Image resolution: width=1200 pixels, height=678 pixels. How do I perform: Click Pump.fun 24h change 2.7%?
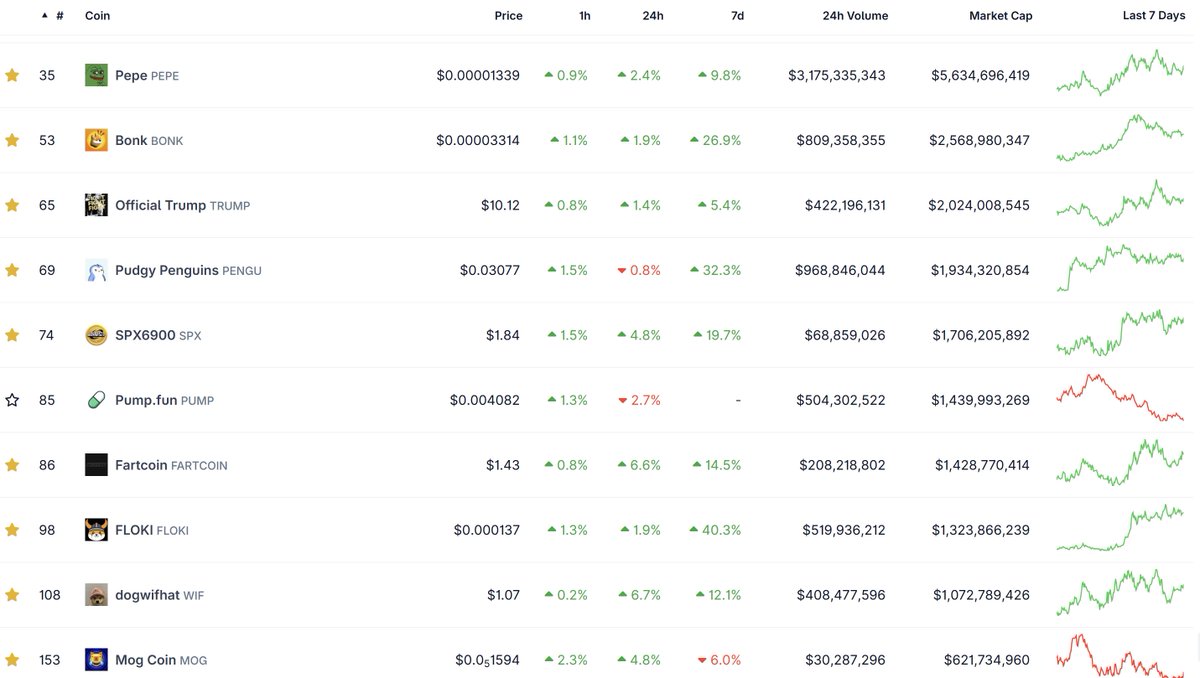point(639,400)
